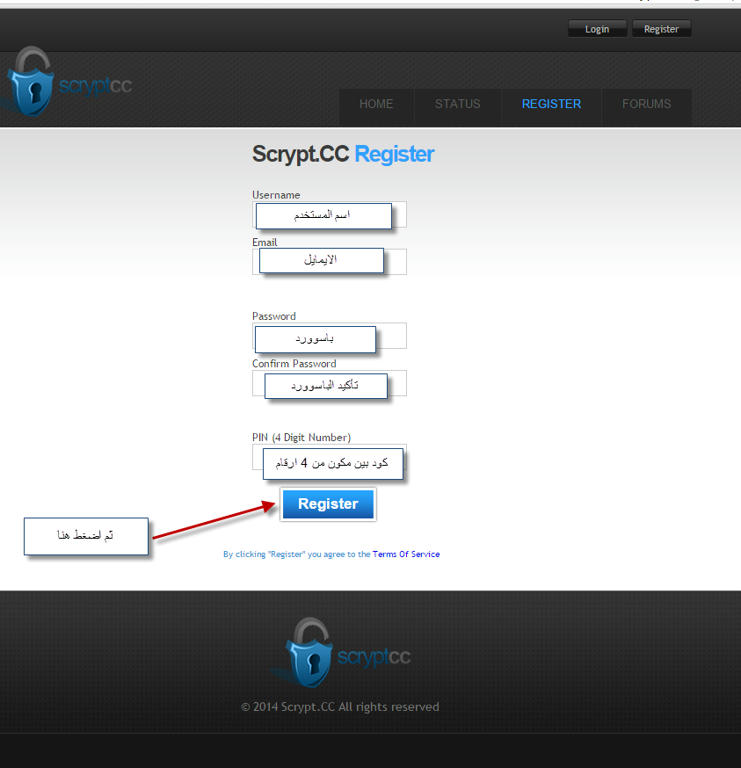741x768 pixels.
Task: Switch to the STATUS navigation tab
Action: [x=457, y=104]
